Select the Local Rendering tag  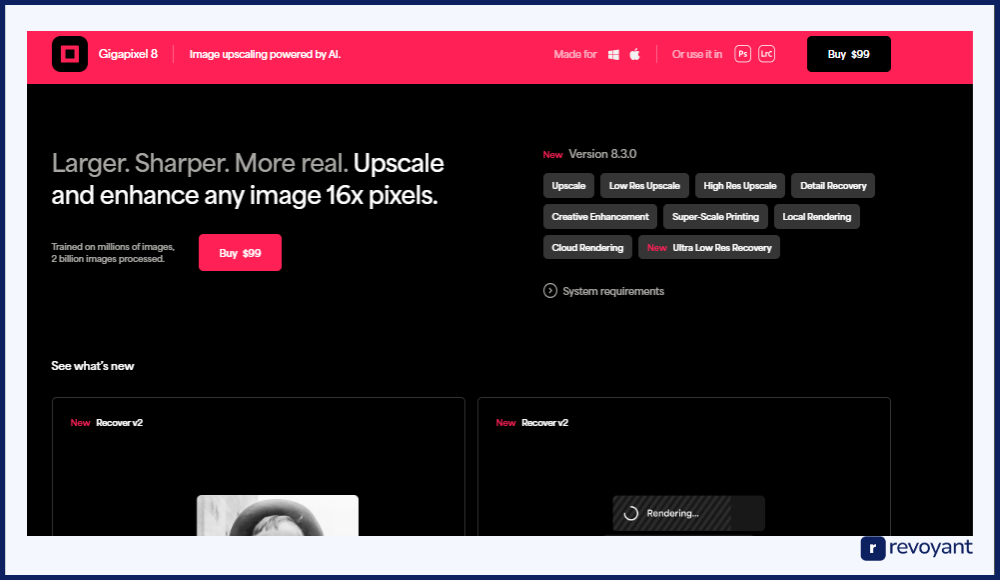(817, 217)
